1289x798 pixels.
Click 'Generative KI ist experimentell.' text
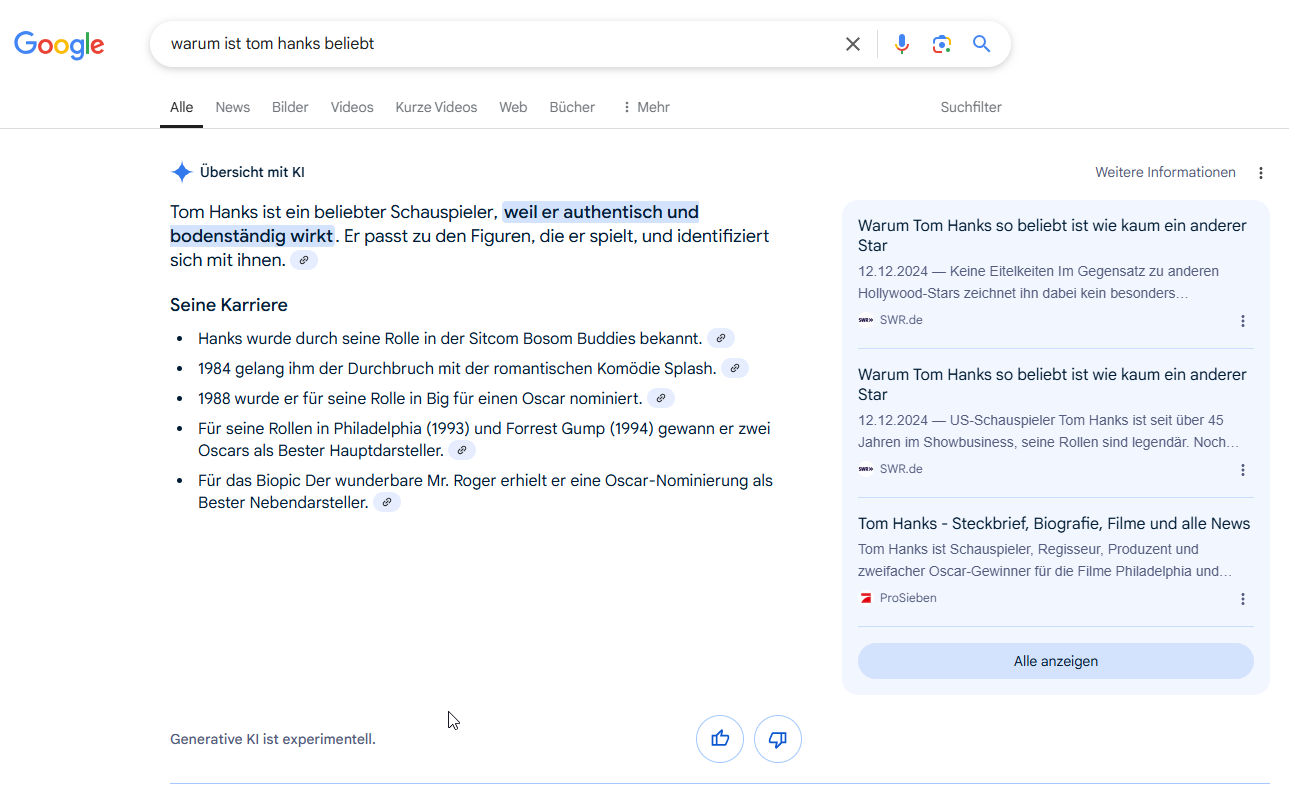[x=273, y=740]
